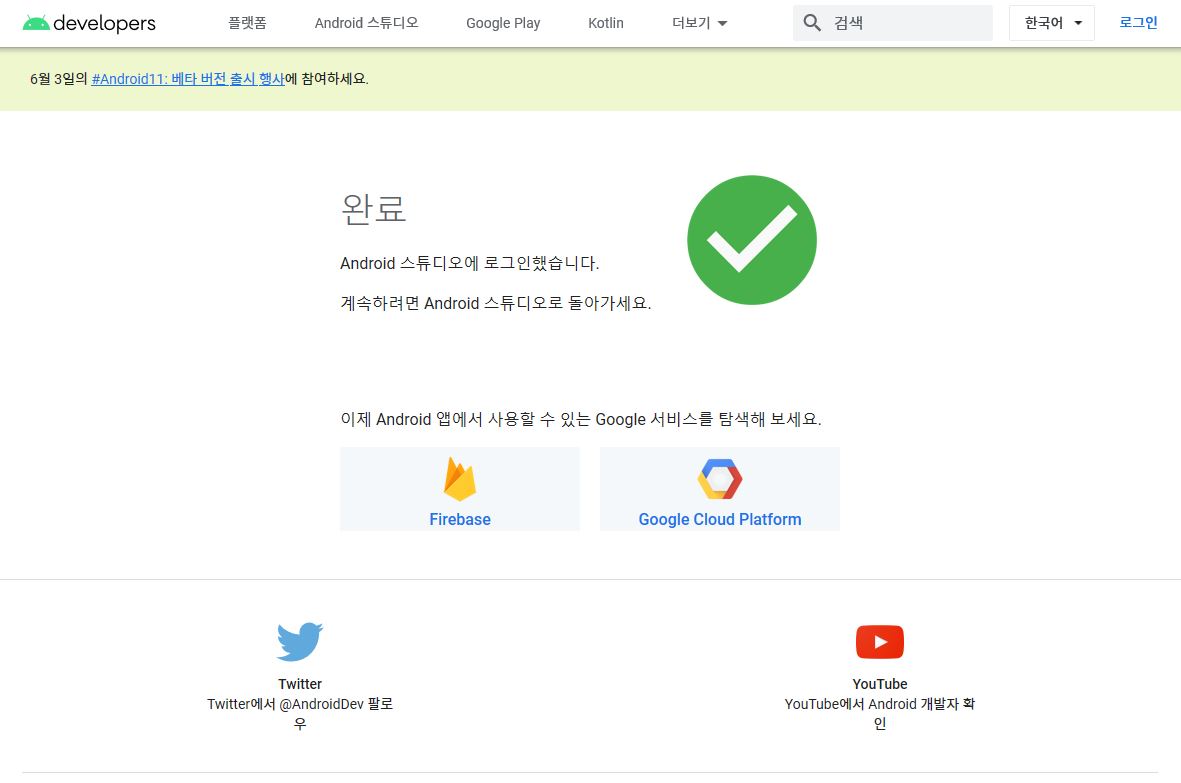Viewport: 1181px width, 783px height.
Task: Click the 'Google 서비스를 탐색해 보세요' sentence
Action: 581,419
